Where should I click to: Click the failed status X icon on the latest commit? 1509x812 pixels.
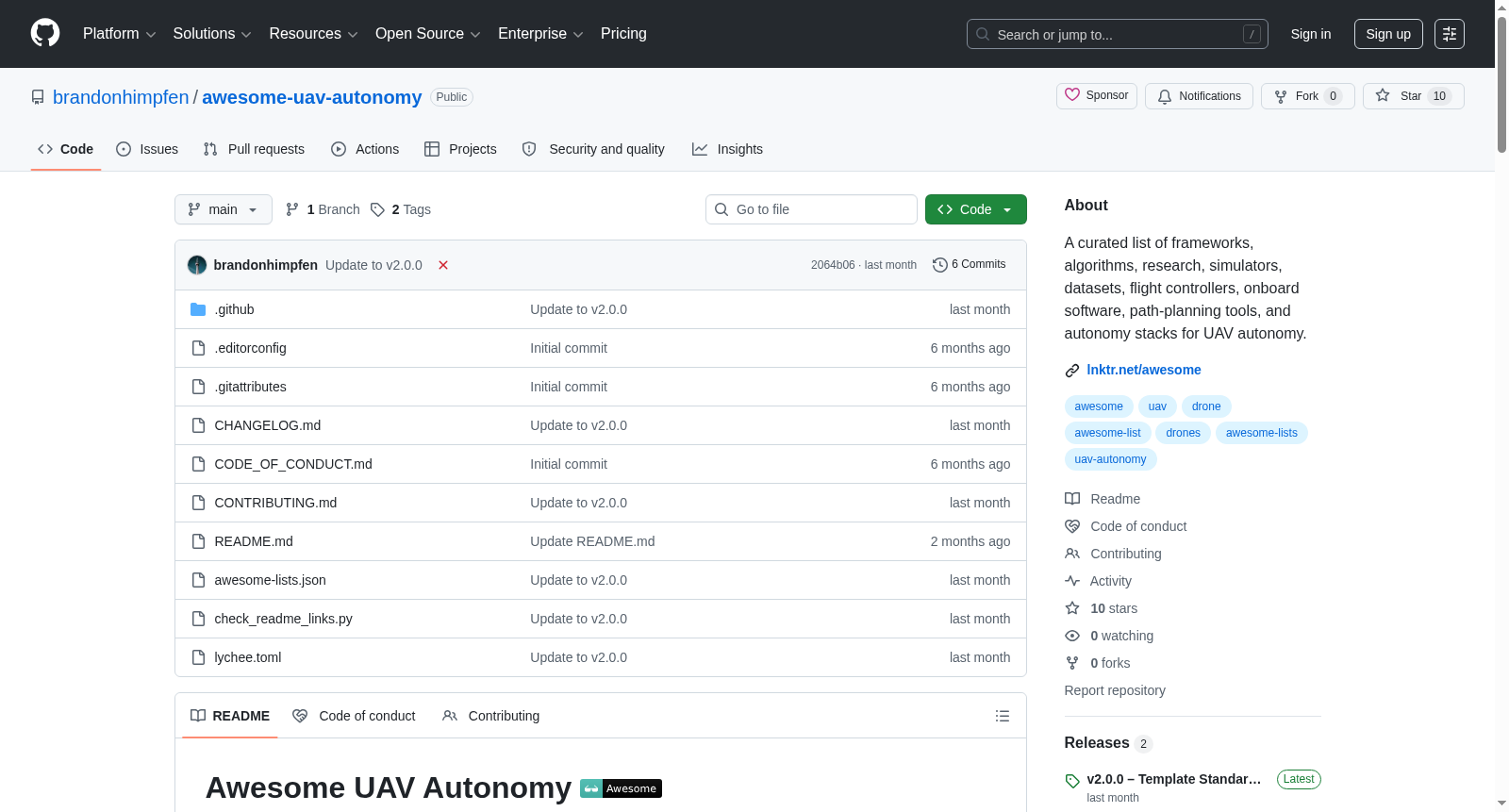click(443, 265)
